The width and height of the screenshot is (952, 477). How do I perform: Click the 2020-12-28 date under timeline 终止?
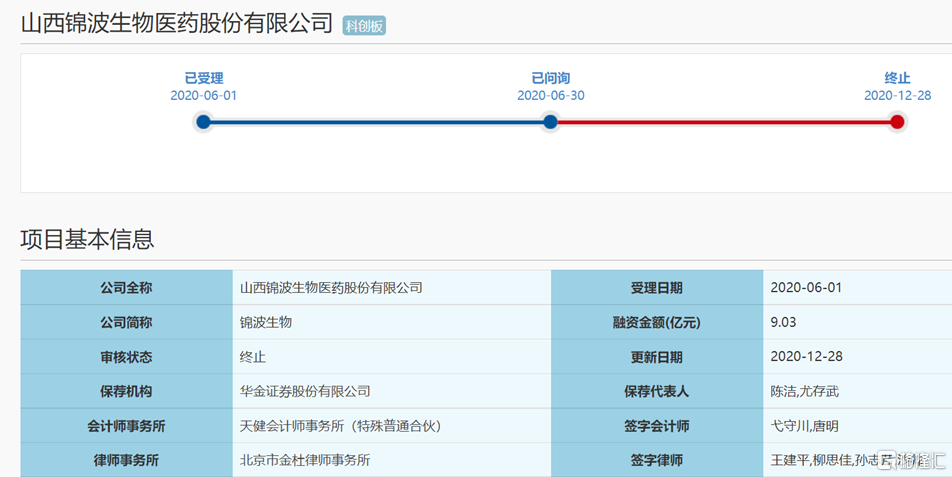[x=897, y=95]
